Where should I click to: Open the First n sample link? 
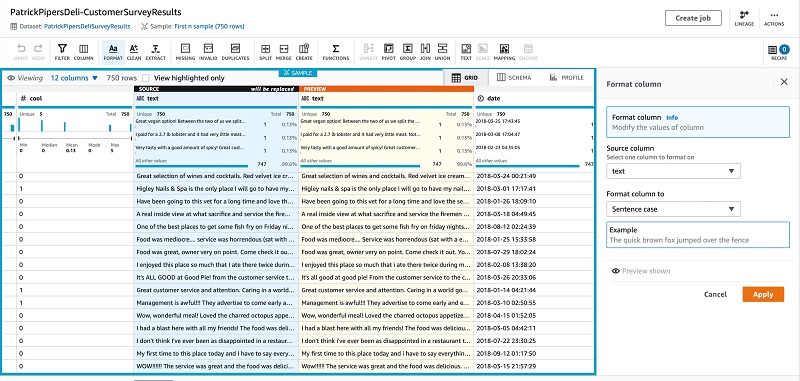click(x=210, y=26)
